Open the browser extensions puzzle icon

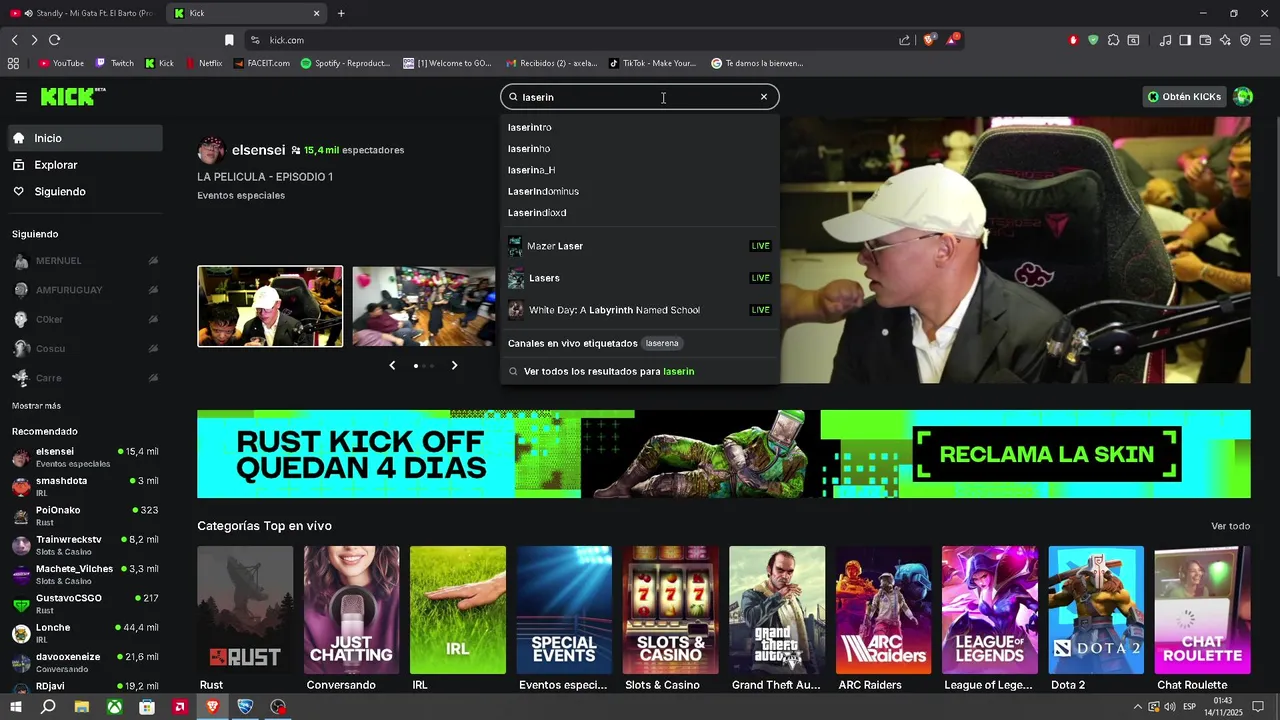[1113, 40]
